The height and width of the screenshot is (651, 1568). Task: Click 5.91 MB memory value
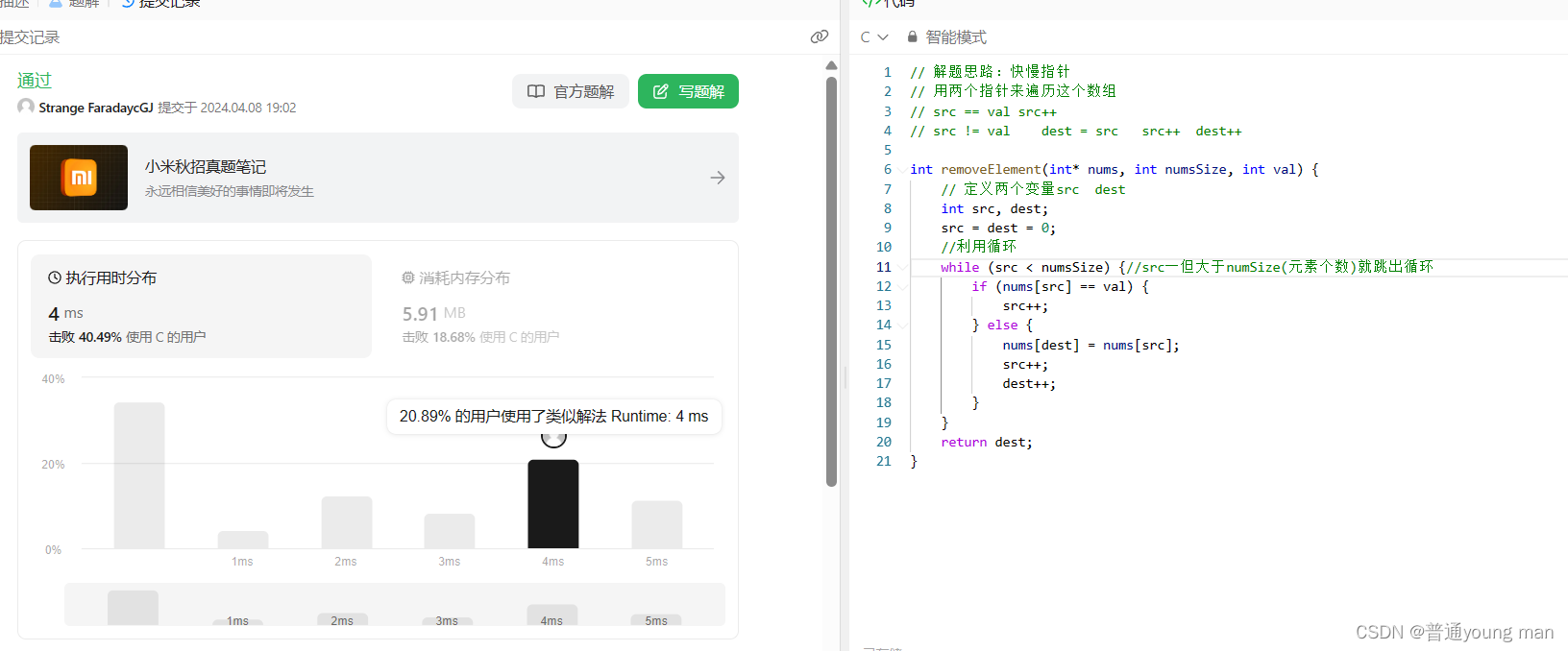[433, 314]
